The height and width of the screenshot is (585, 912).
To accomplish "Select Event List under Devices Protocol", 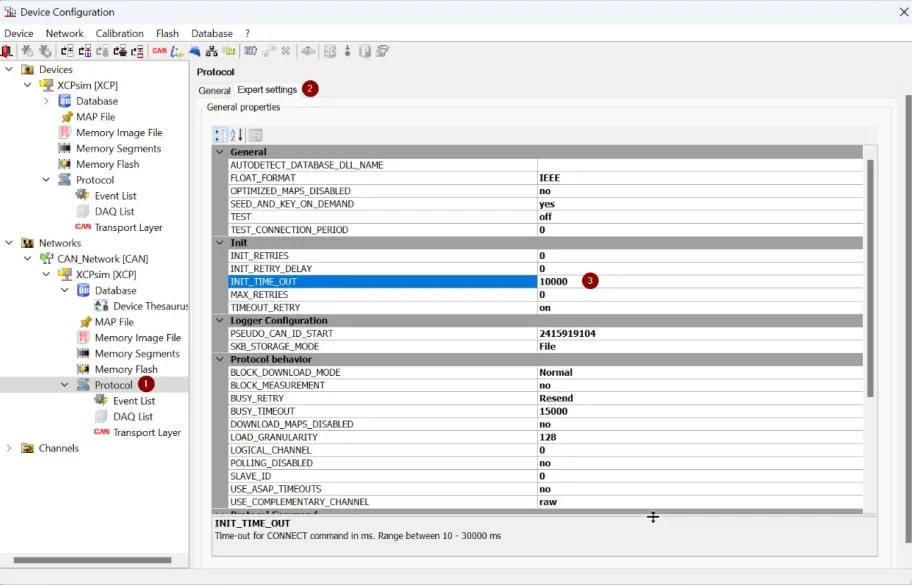I will click(x=116, y=196).
